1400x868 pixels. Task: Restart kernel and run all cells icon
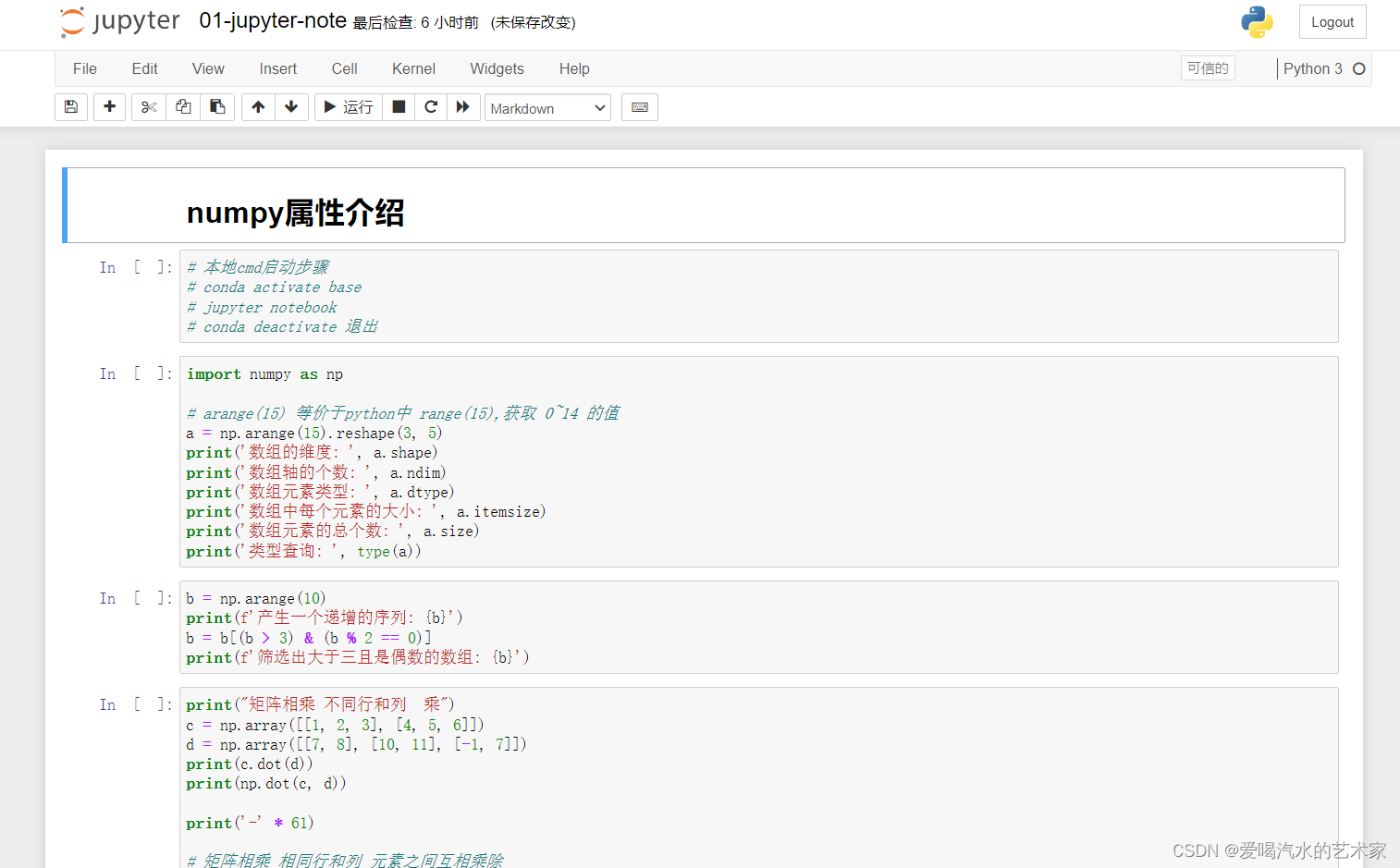pos(463,107)
